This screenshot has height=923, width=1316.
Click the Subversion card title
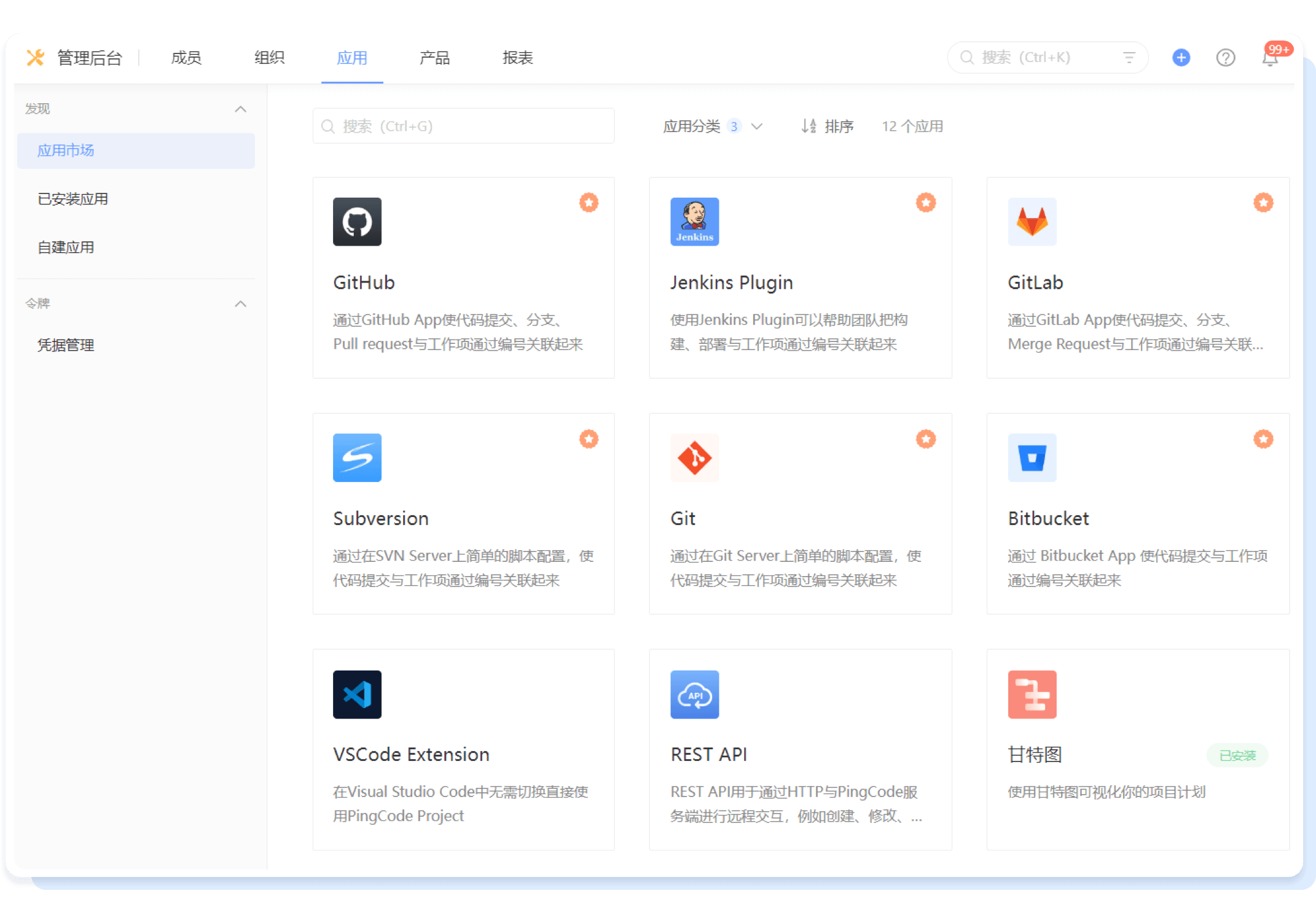(x=381, y=519)
